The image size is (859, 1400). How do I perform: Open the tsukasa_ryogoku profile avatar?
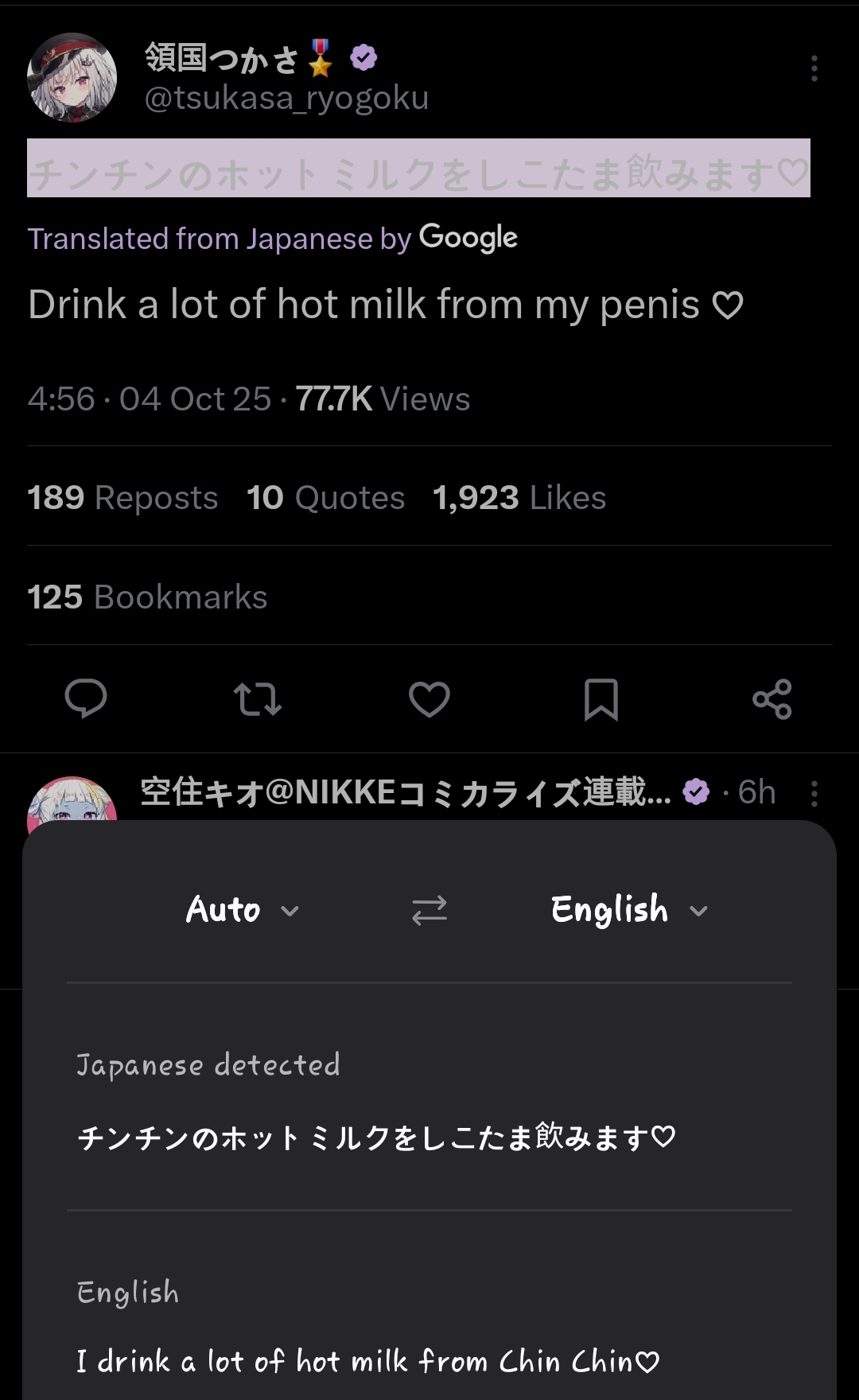coord(72,77)
